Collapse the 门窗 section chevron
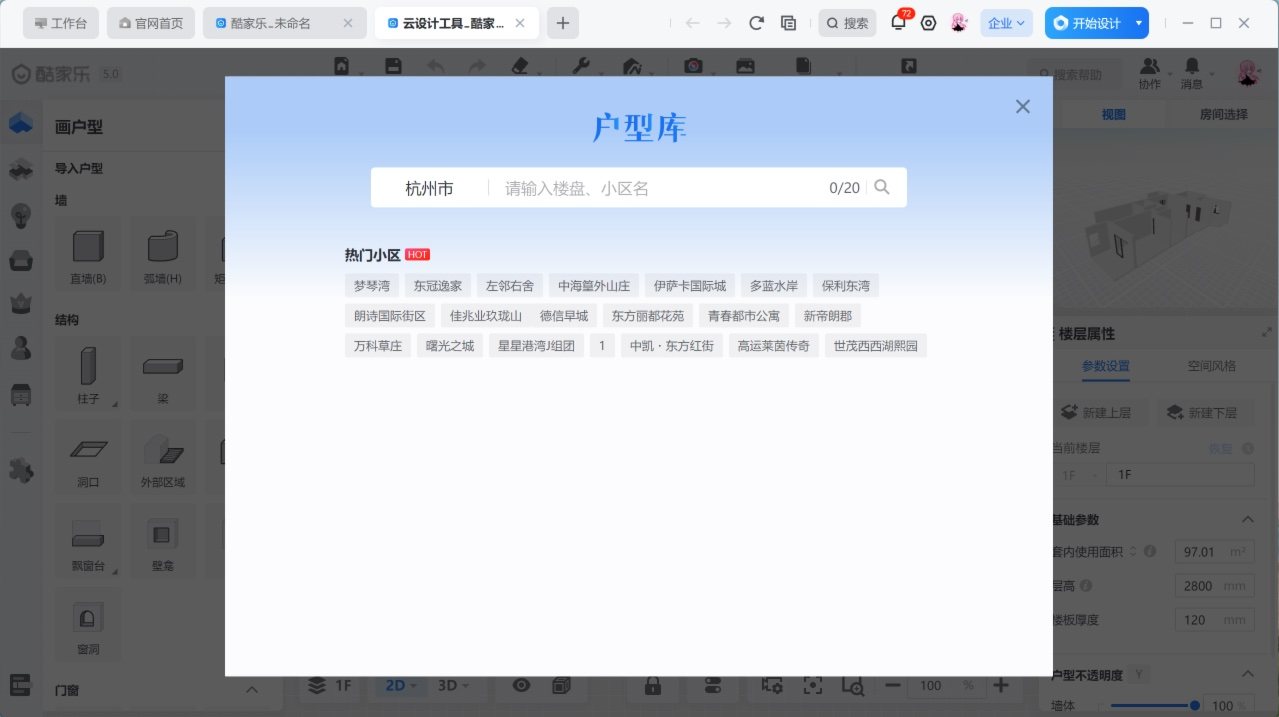The width and height of the screenshot is (1279, 717). pyautogui.click(x=252, y=690)
